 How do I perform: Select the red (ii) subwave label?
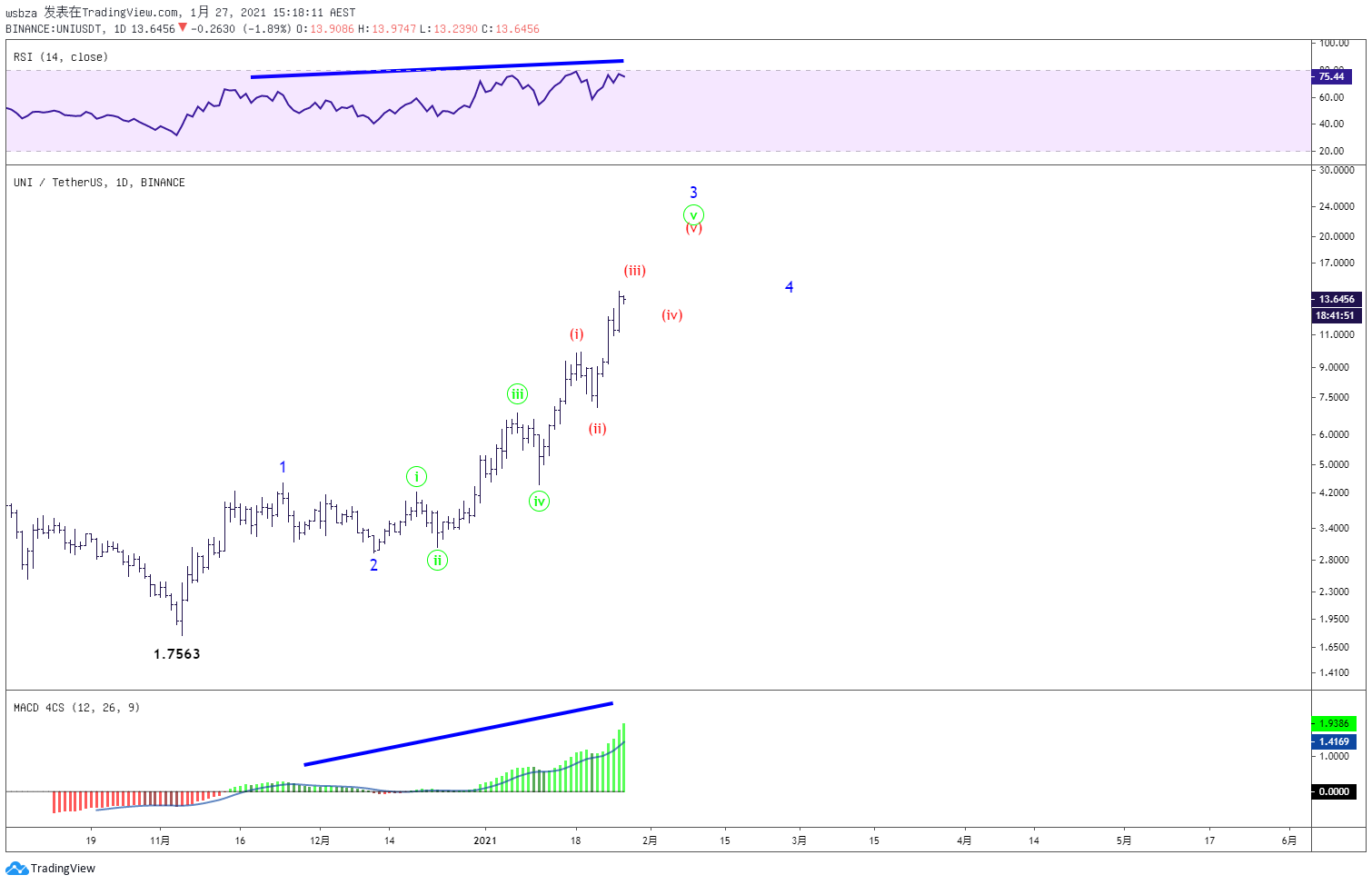pos(597,429)
